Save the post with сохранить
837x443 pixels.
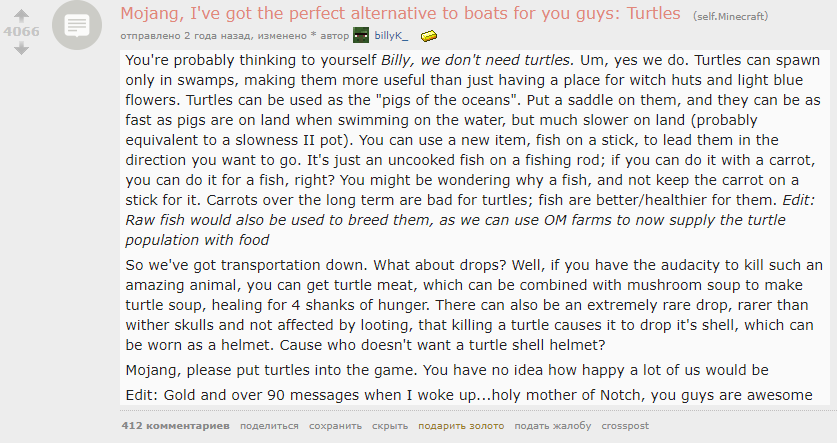pos(335,425)
